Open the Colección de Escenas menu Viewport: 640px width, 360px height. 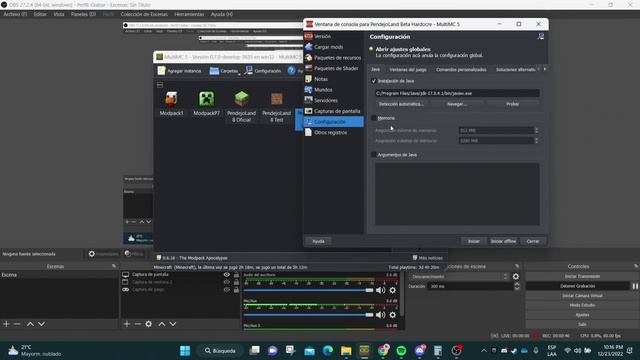144,14
